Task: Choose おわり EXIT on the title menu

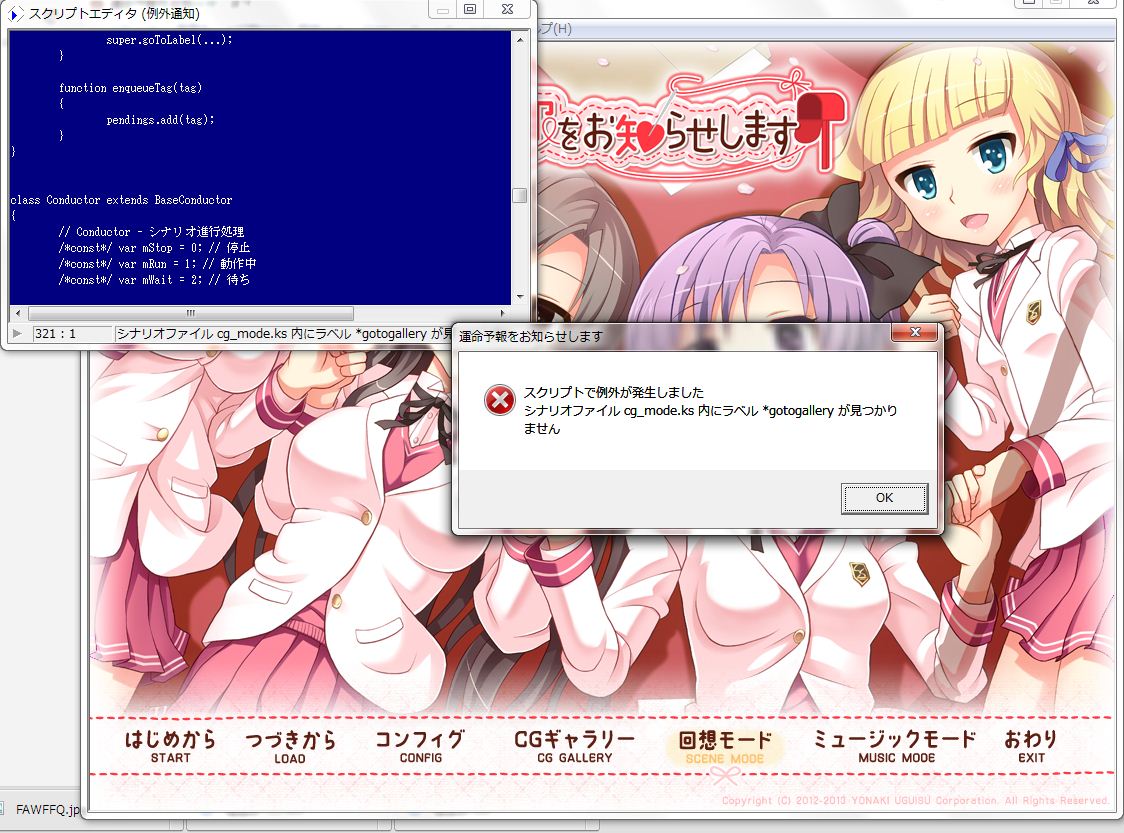Action: click(x=1031, y=746)
